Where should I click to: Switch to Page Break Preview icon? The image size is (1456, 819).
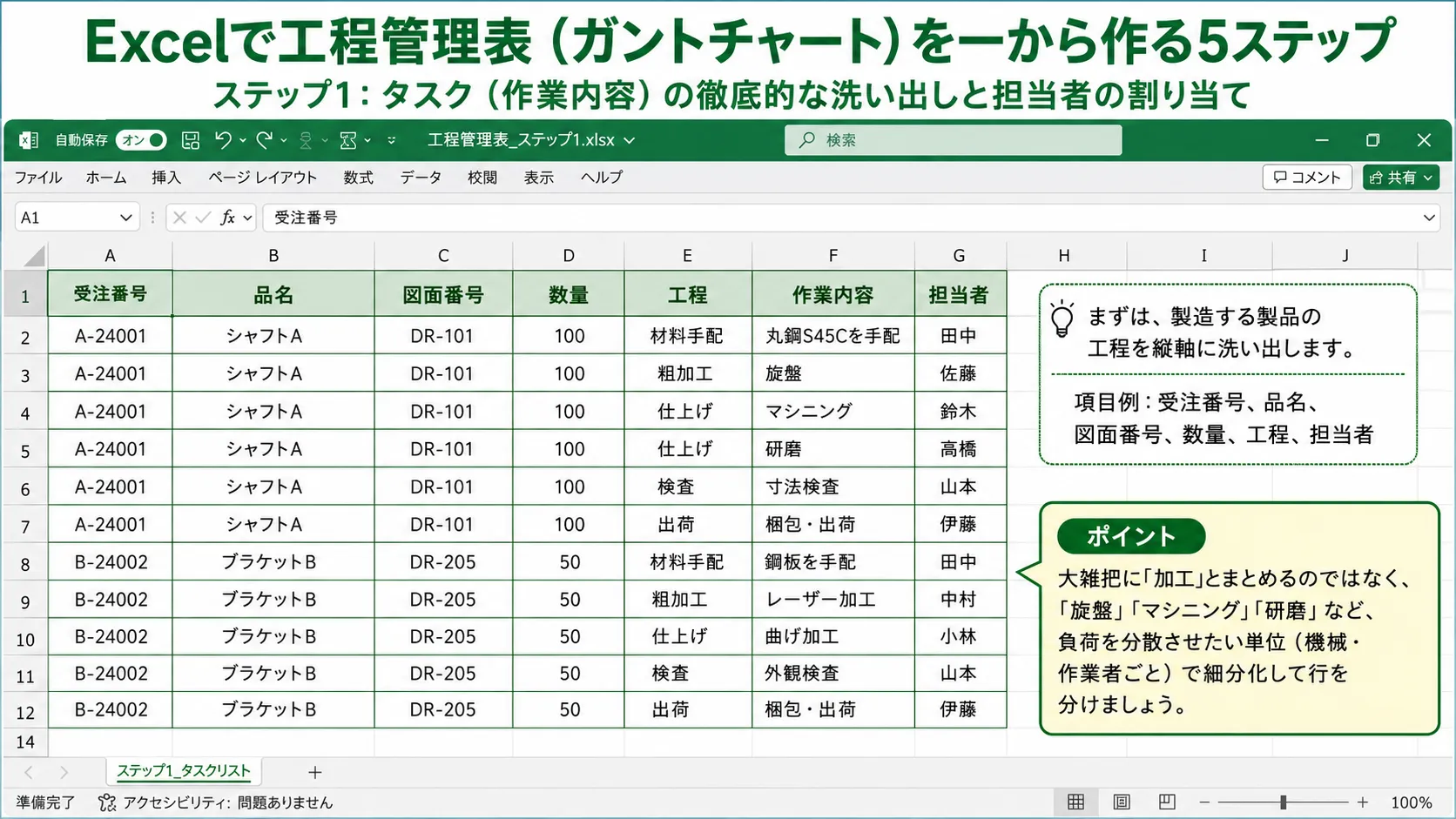pyautogui.click(x=1167, y=802)
